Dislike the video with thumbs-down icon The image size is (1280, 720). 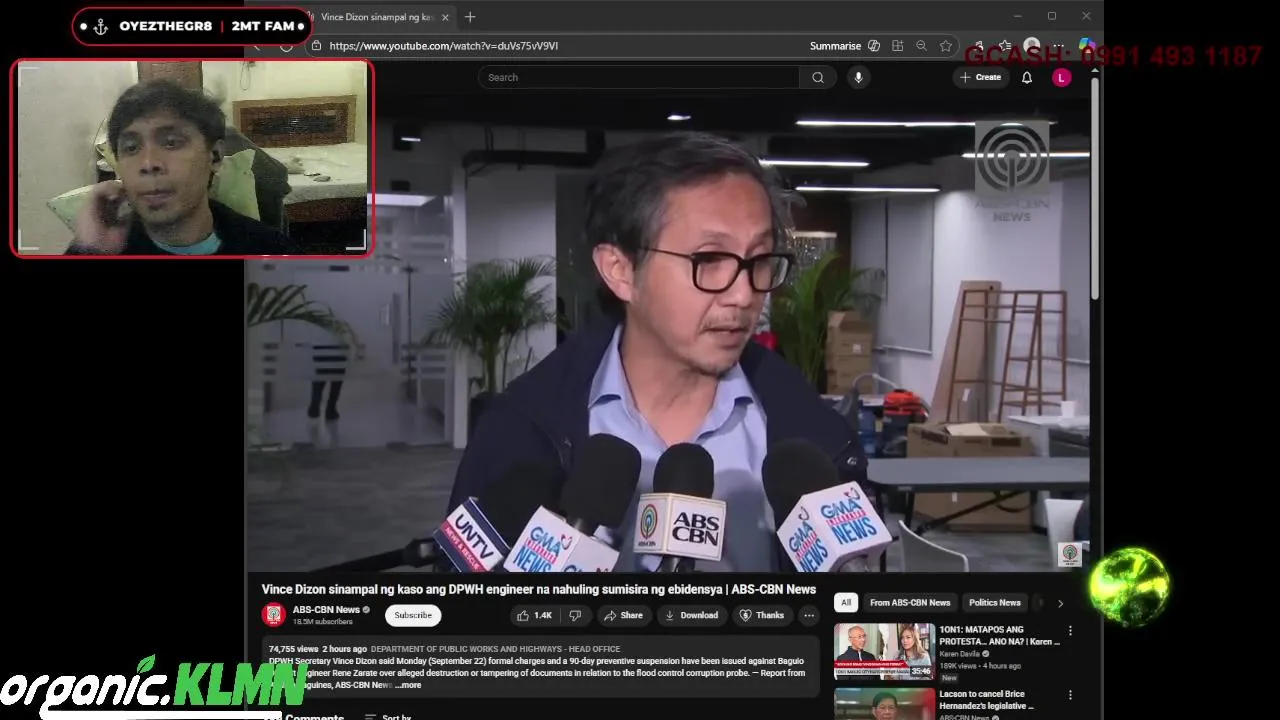point(575,615)
